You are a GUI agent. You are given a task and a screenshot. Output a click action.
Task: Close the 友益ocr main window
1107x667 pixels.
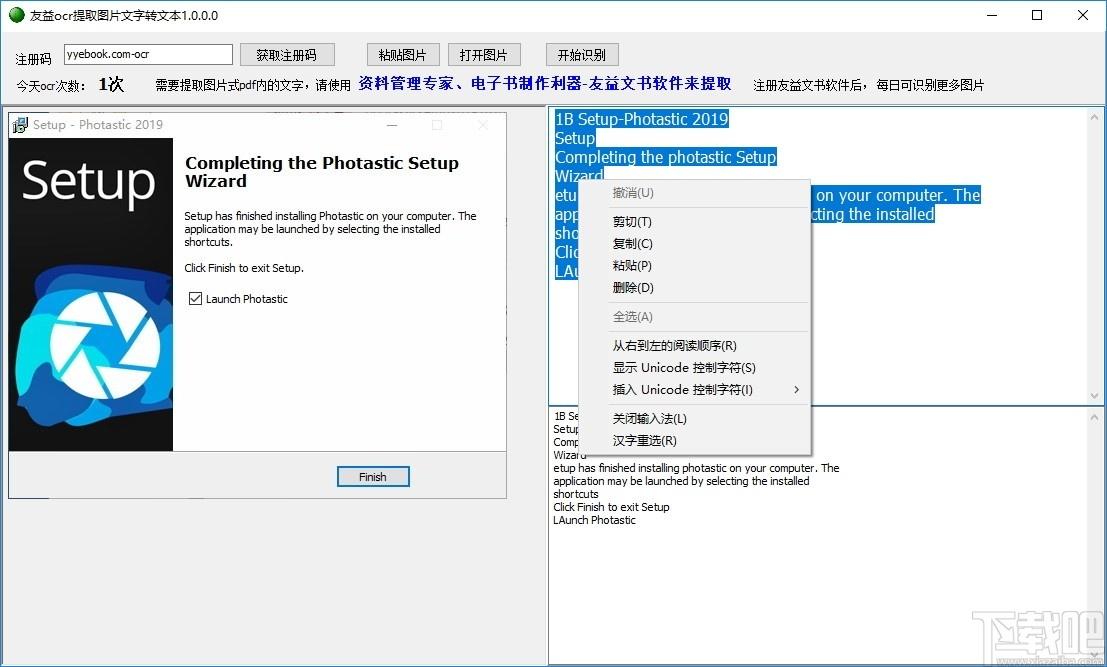(x=1082, y=15)
